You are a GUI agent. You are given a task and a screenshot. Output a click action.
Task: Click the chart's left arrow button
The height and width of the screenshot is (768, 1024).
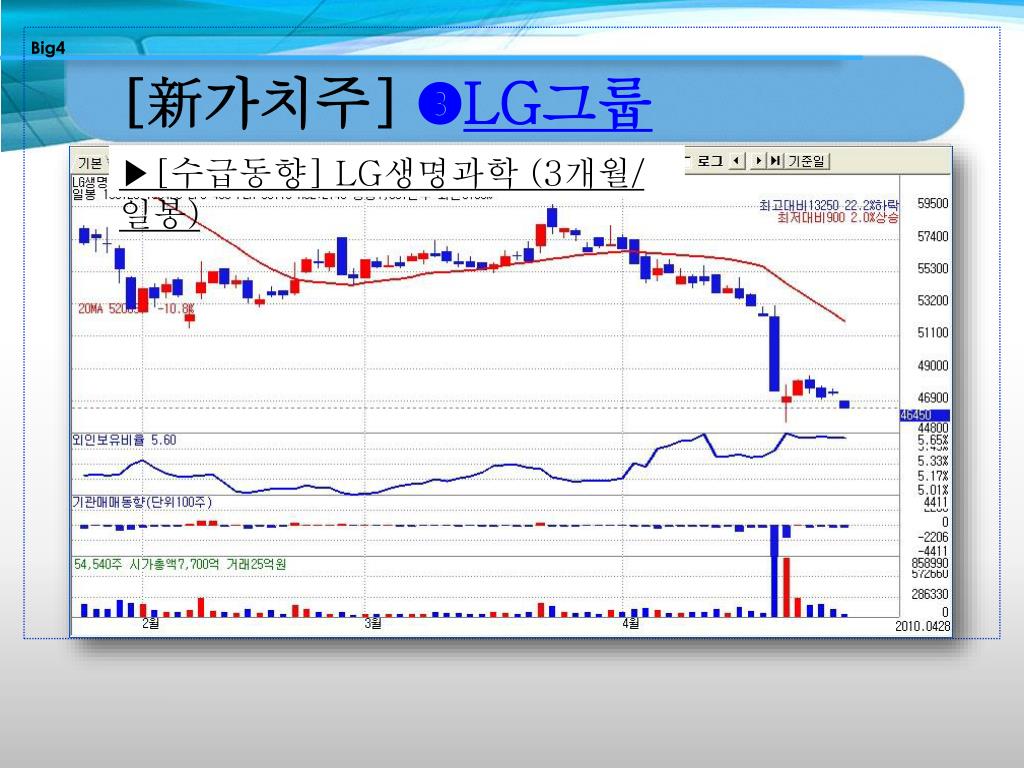coord(737,161)
